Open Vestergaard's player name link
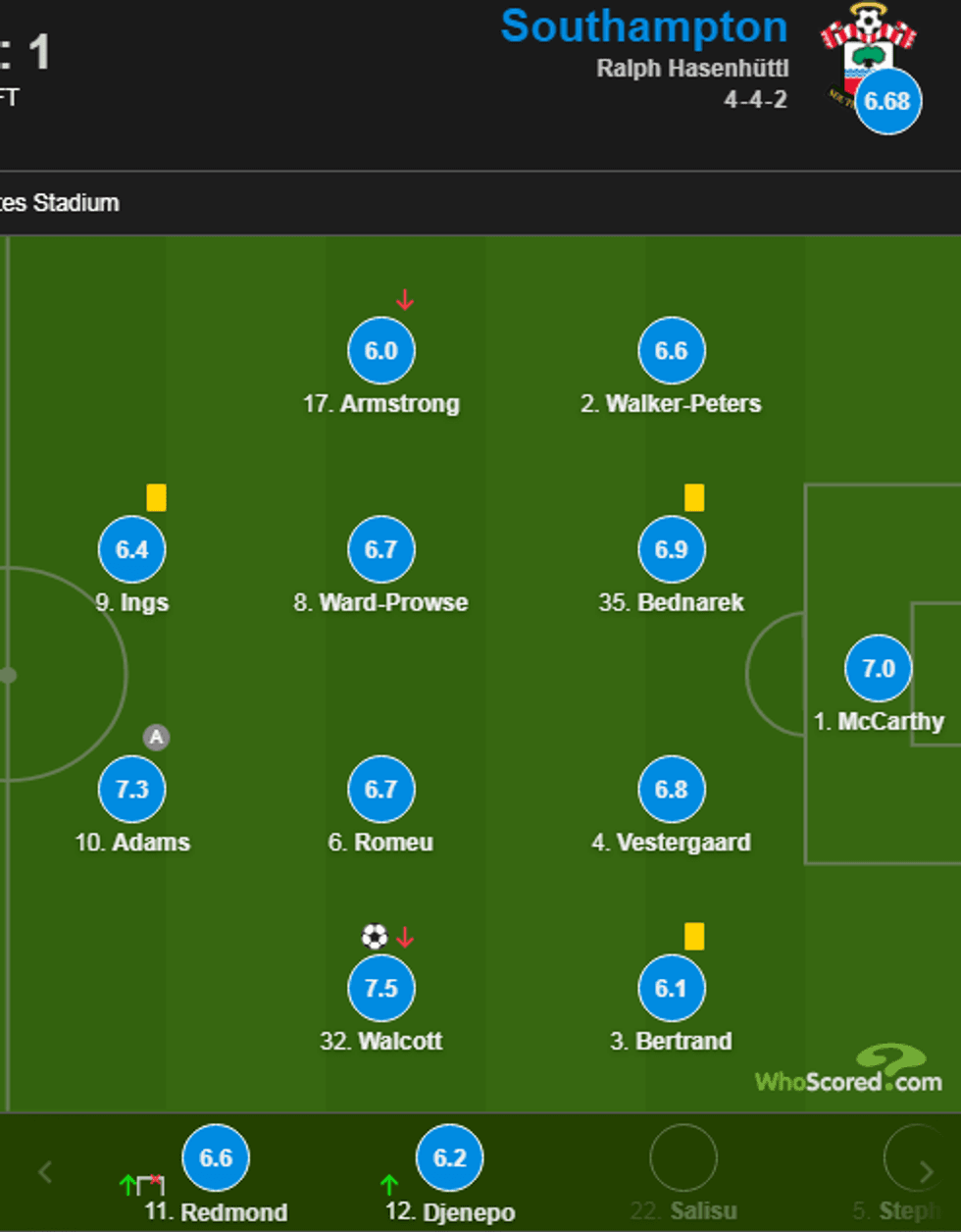Image resolution: width=961 pixels, height=1232 pixels. pos(672,842)
